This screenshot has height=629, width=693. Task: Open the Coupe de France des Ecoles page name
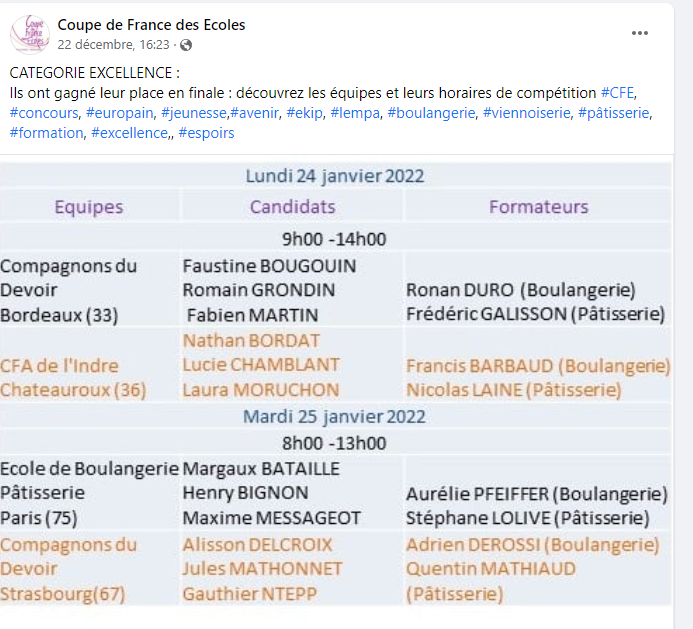click(x=151, y=25)
